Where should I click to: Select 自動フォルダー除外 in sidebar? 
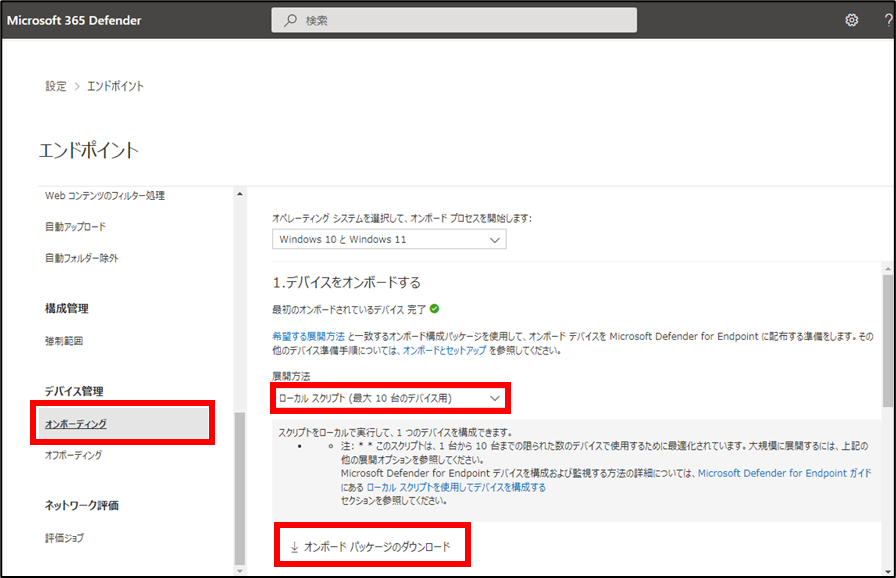[x=82, y=258]
